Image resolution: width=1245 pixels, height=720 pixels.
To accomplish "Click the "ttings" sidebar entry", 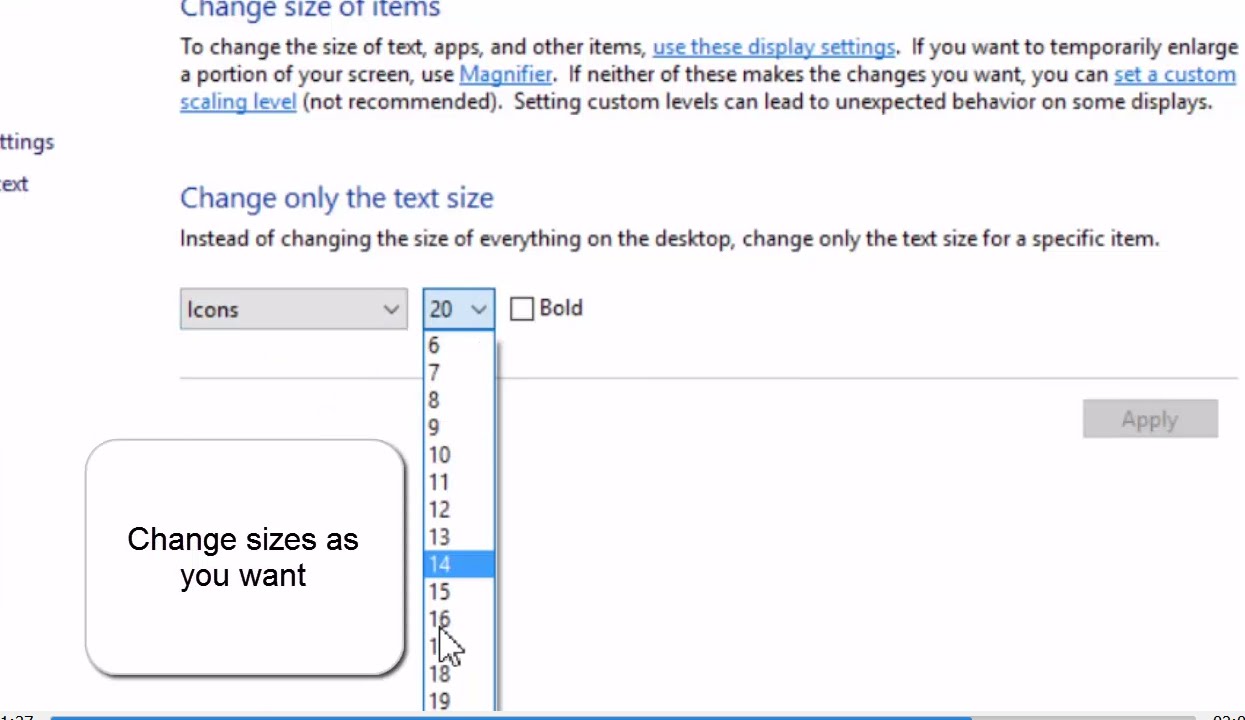I will pyautogui.click(x=26, y=141).
